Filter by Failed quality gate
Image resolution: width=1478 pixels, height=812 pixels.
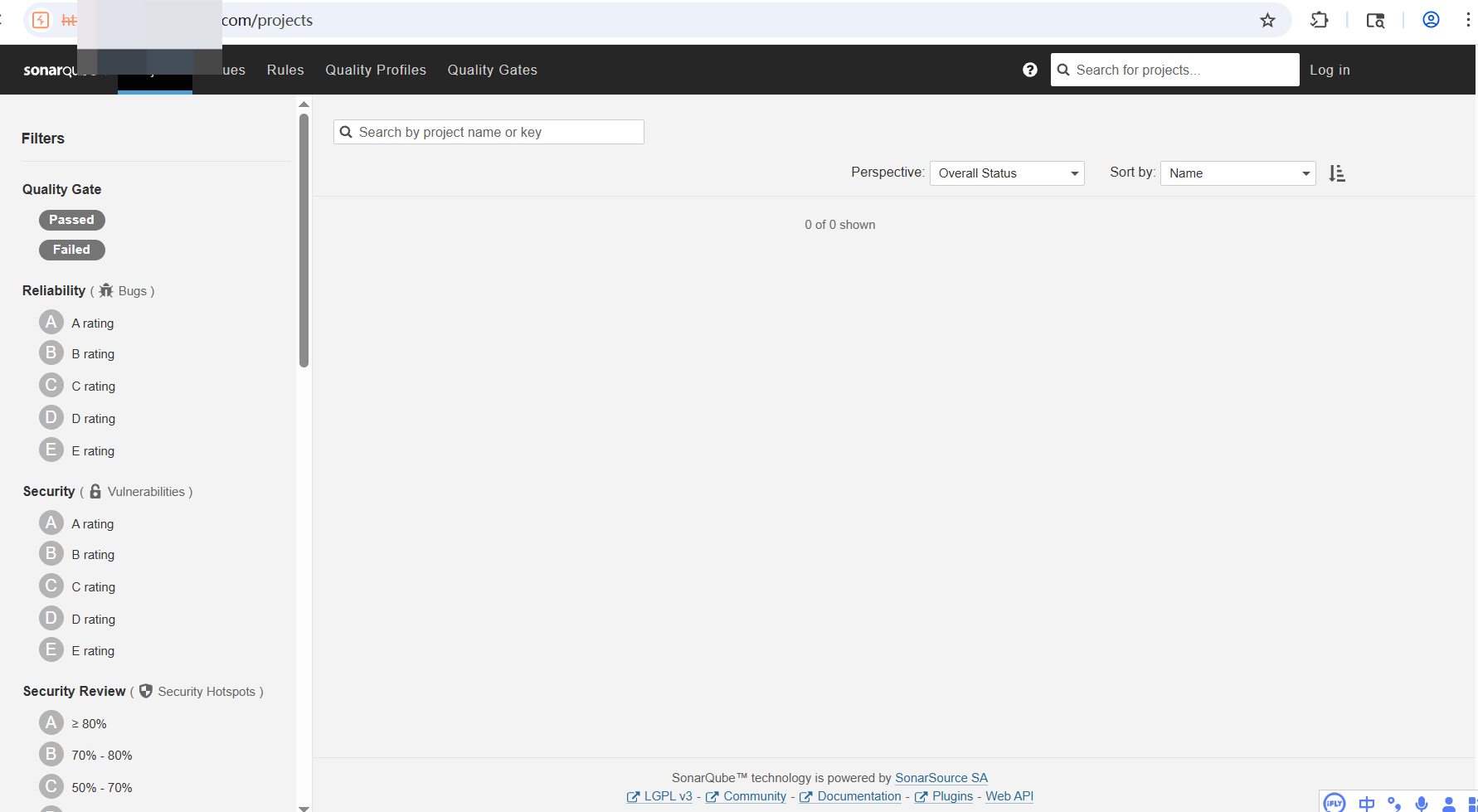[x=71, y=250]
